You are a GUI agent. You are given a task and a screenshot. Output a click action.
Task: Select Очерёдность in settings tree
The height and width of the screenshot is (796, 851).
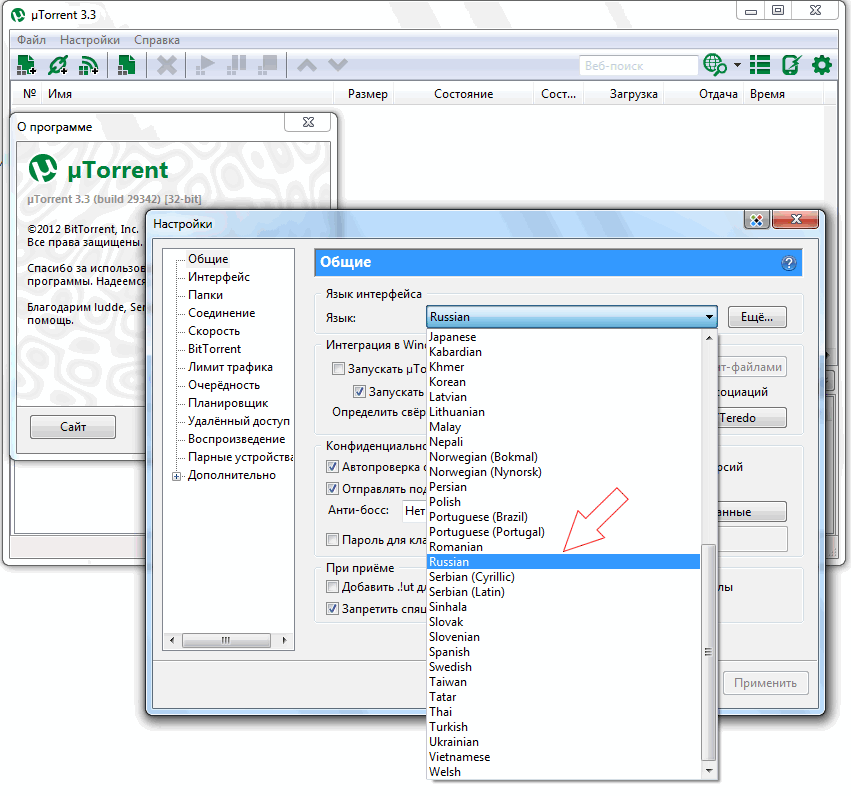coord(224,385)
